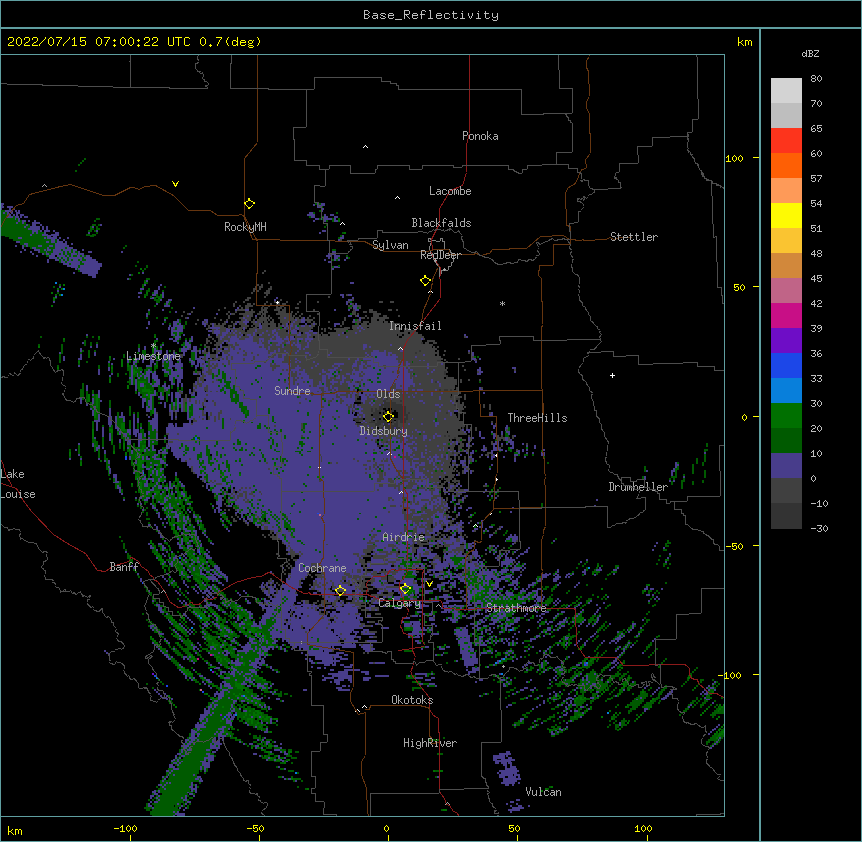Image resolution: width=862 pixels, height=842 pixels.
Task: Click the 100 tick on right axis
Action: point(734,158)
